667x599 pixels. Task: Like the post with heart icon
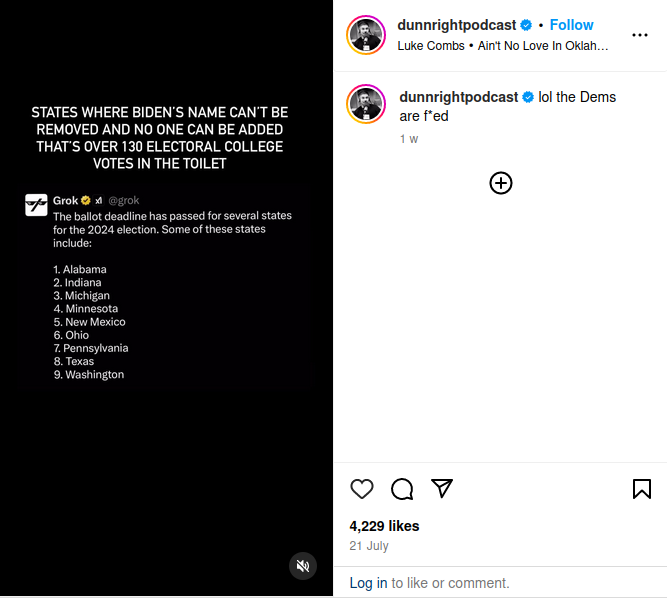pyautogui.click(x=362, y=489)
